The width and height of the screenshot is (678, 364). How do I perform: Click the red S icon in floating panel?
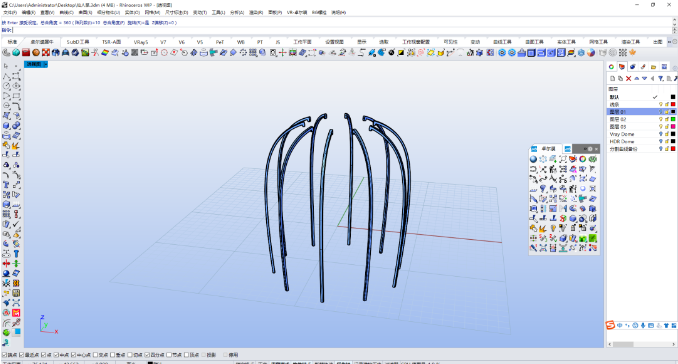click(x=563, y=218)
